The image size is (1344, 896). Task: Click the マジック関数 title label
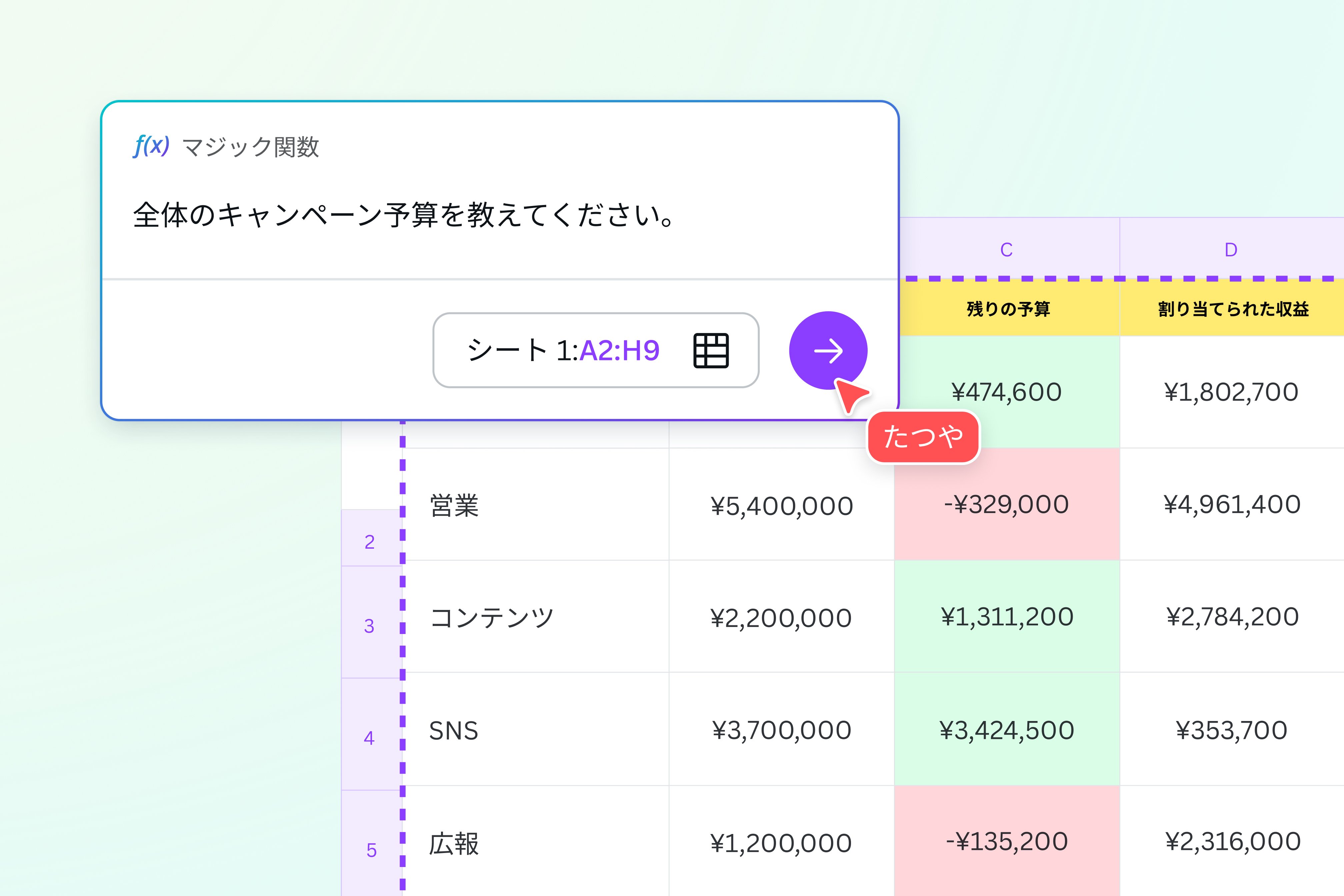(250, 147)
